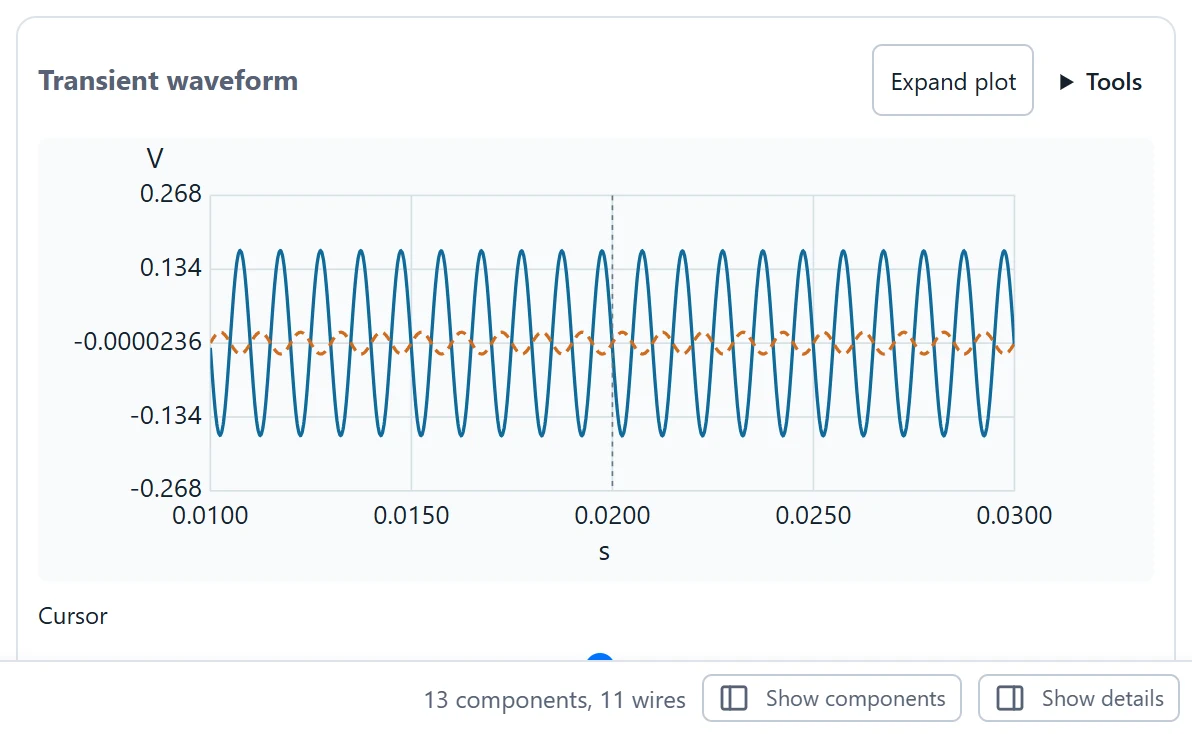1192x734 pixels.
Task: Click the s axis unit label
Action: tap(604, 552)
